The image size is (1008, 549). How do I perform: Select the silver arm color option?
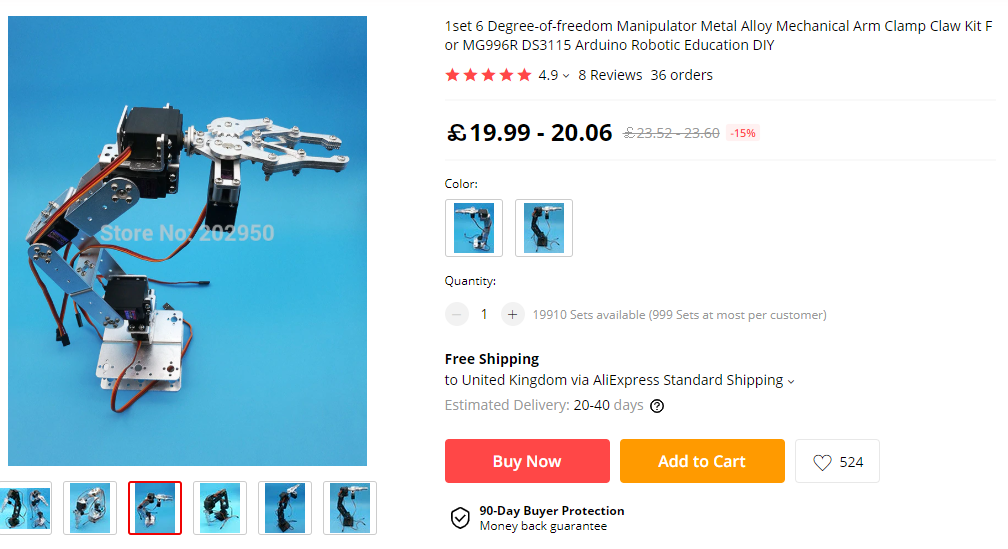474,228
